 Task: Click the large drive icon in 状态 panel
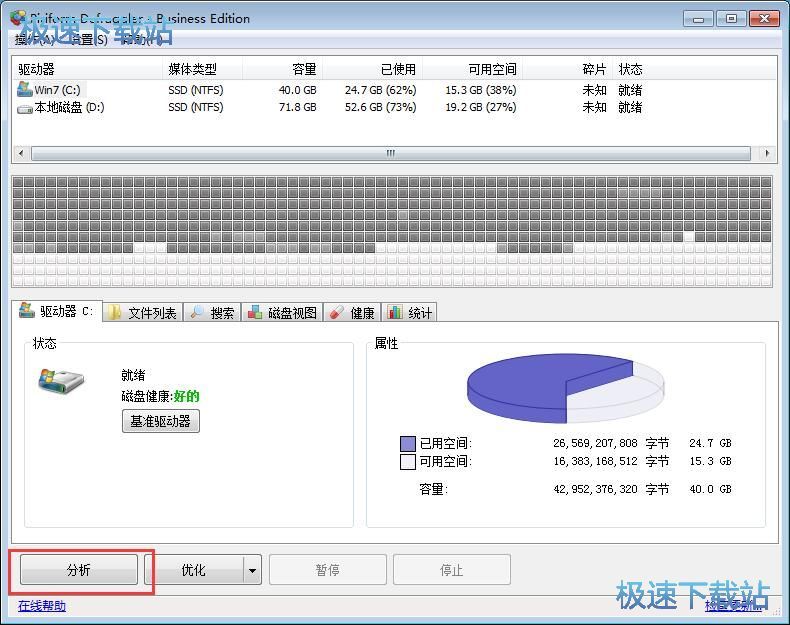click(x=60, y=381)
